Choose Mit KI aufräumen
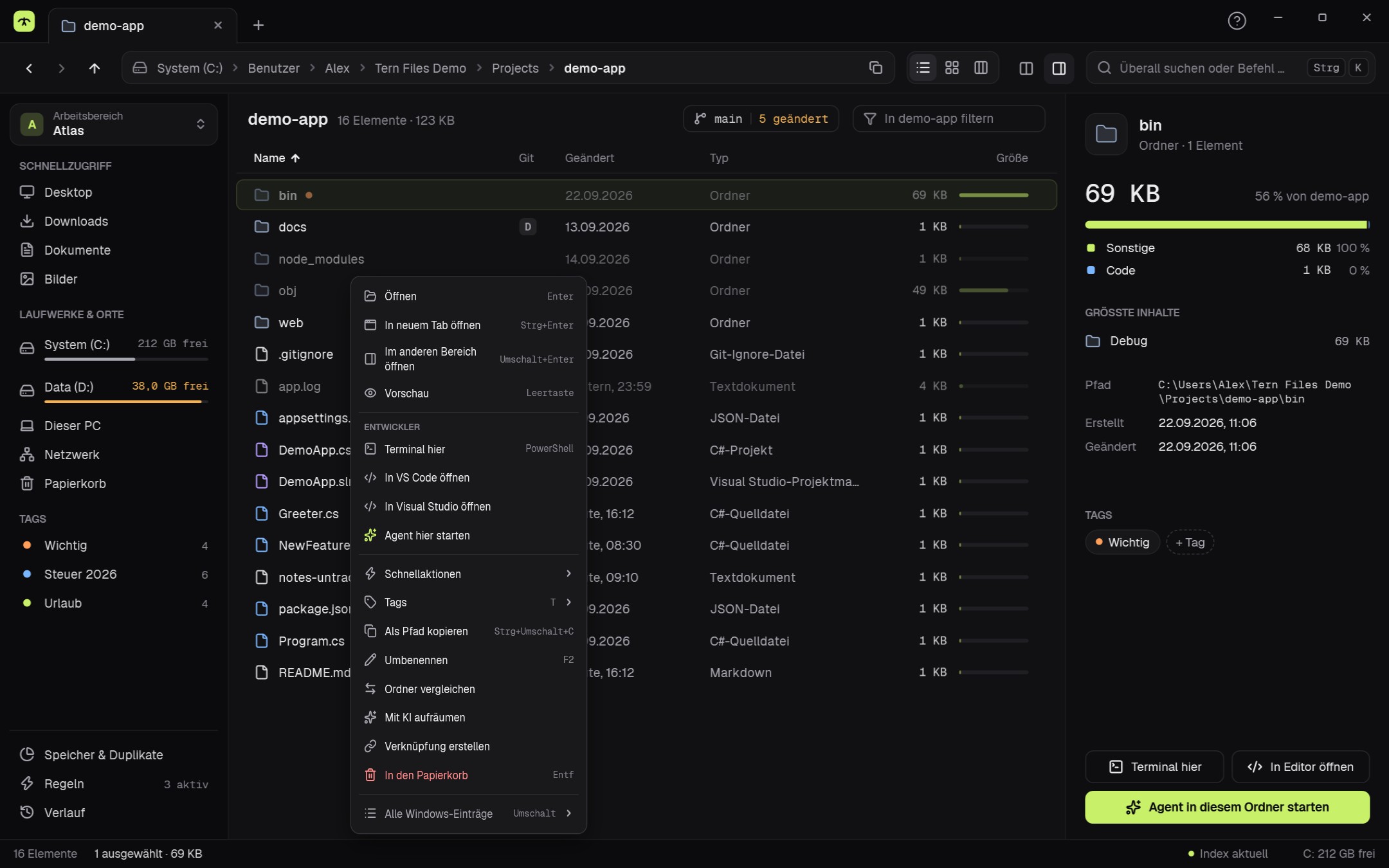Viewport: 1389px width, 868px height. 468,718
